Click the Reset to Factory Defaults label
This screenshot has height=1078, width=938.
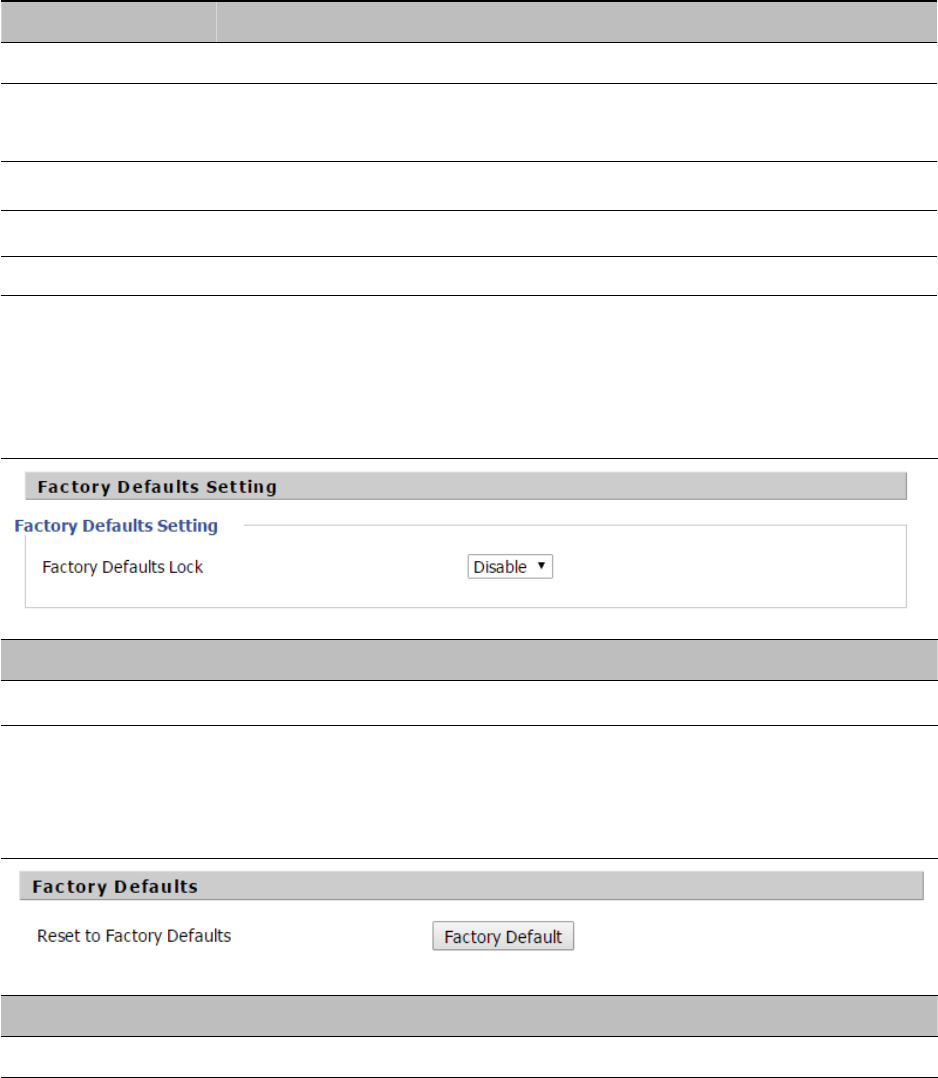(x=134, y=936)
